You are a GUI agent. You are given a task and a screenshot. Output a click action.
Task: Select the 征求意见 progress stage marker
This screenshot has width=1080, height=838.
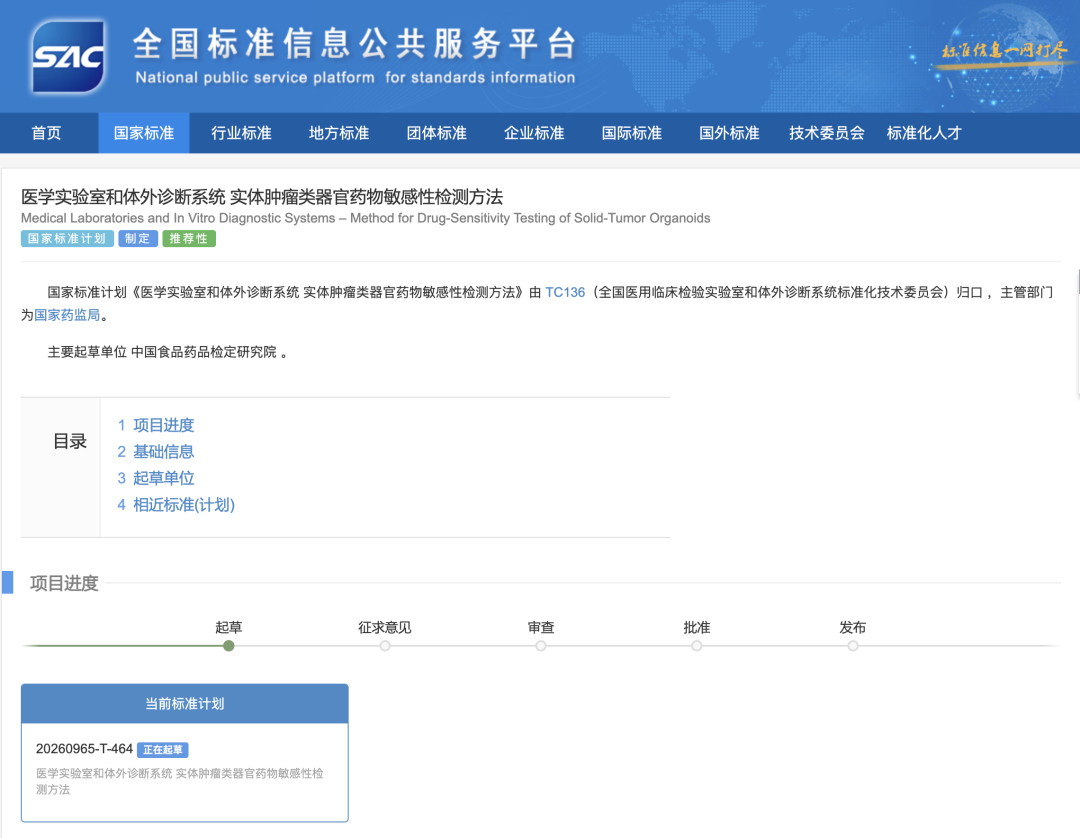(385, 645)
